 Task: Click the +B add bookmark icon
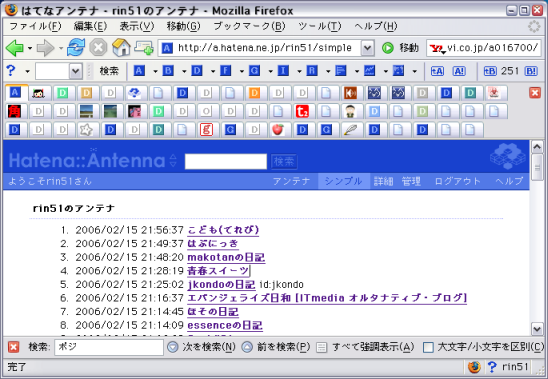[x=490, y=71]
